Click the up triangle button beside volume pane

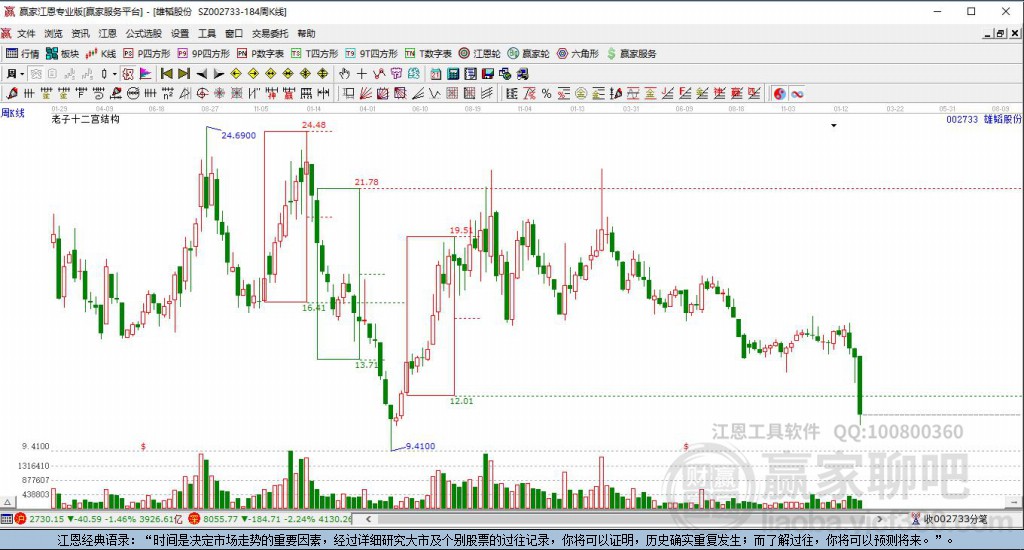tap(7, 502)
